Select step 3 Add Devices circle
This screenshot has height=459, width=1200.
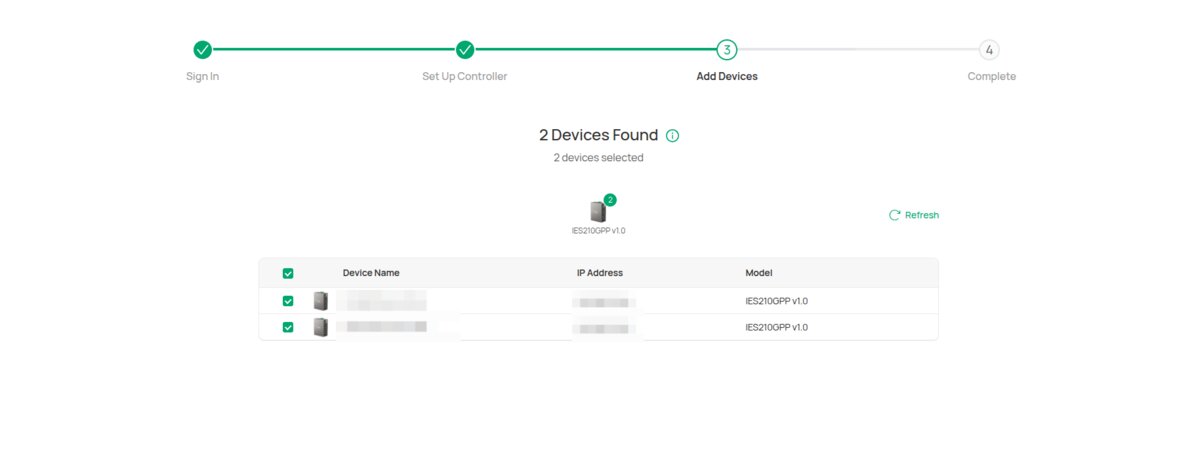727,50
